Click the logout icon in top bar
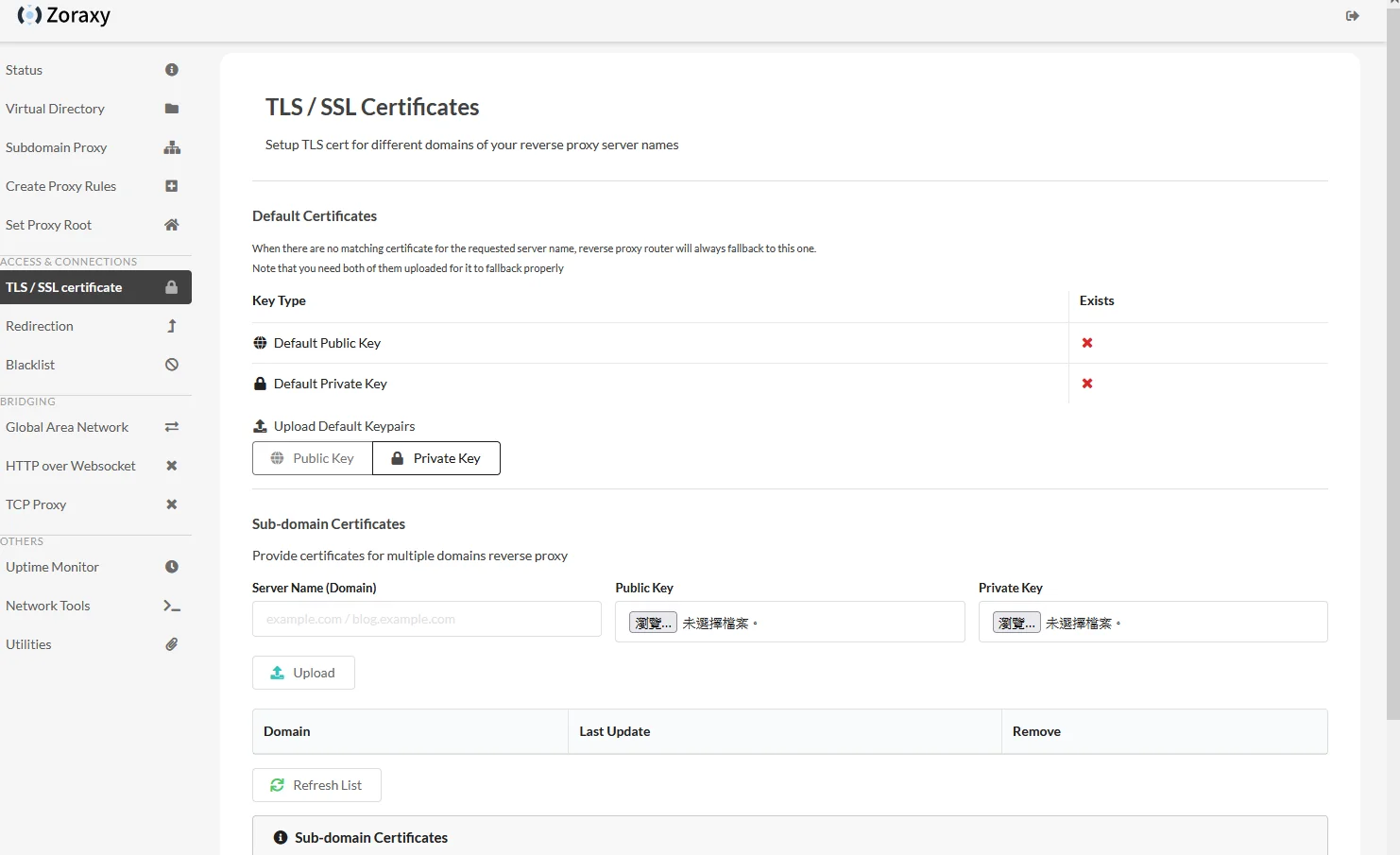The width and height of the screenshot is (1400, 855). coord(1353,16)
